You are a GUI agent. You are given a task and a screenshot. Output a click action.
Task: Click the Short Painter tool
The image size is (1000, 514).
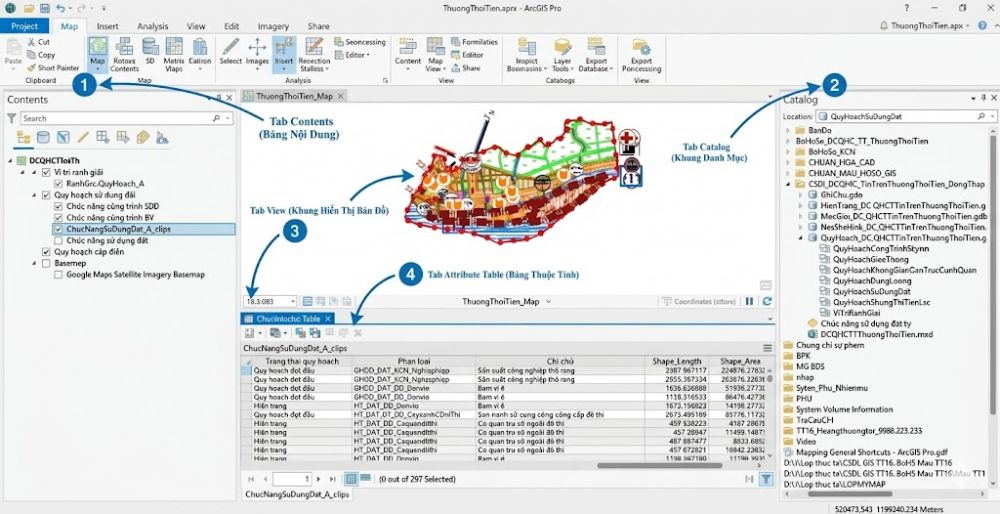pos(53,68)
